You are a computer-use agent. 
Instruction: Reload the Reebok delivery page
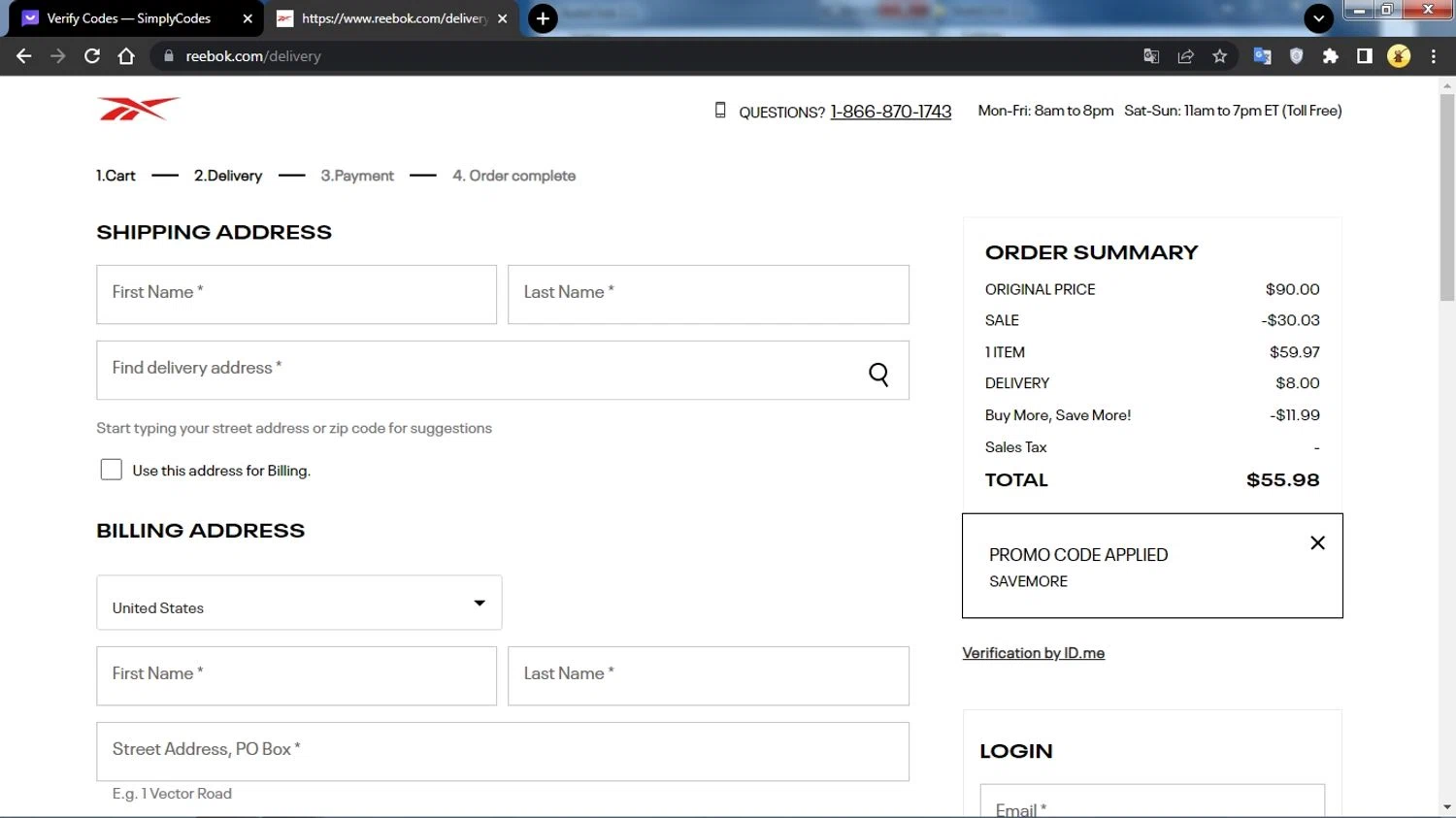pos(92,56)
